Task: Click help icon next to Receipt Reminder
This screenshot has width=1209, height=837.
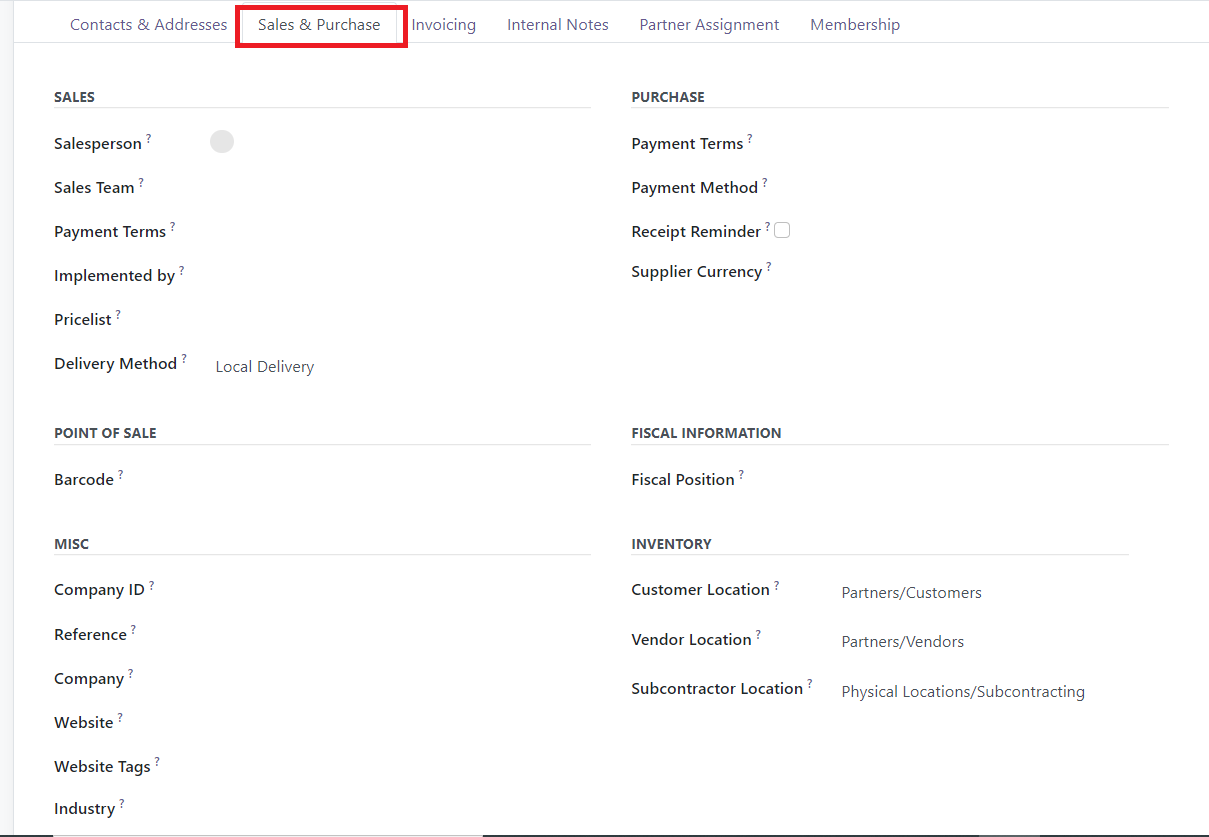Action: point(767,227)
